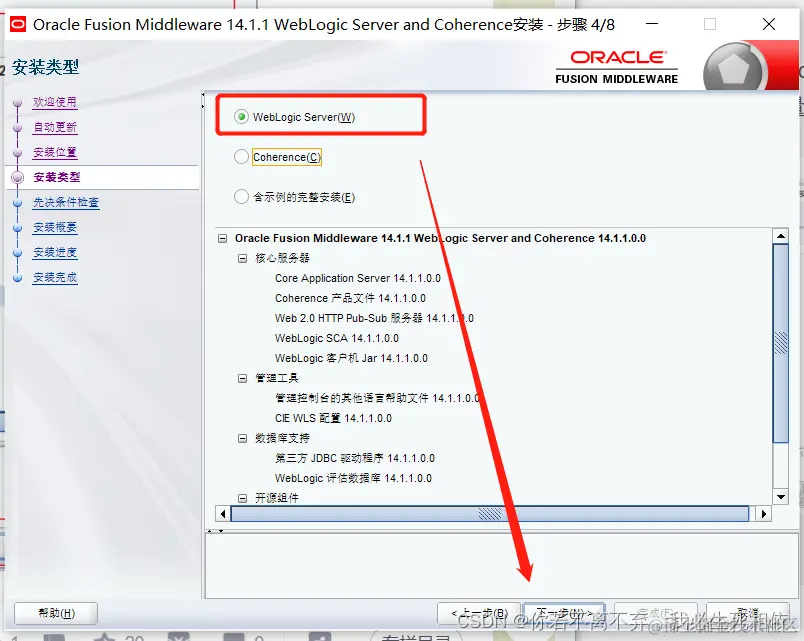Collapse the 开源组件 tree group
This screenshot has width=804, height=641.
243,498
